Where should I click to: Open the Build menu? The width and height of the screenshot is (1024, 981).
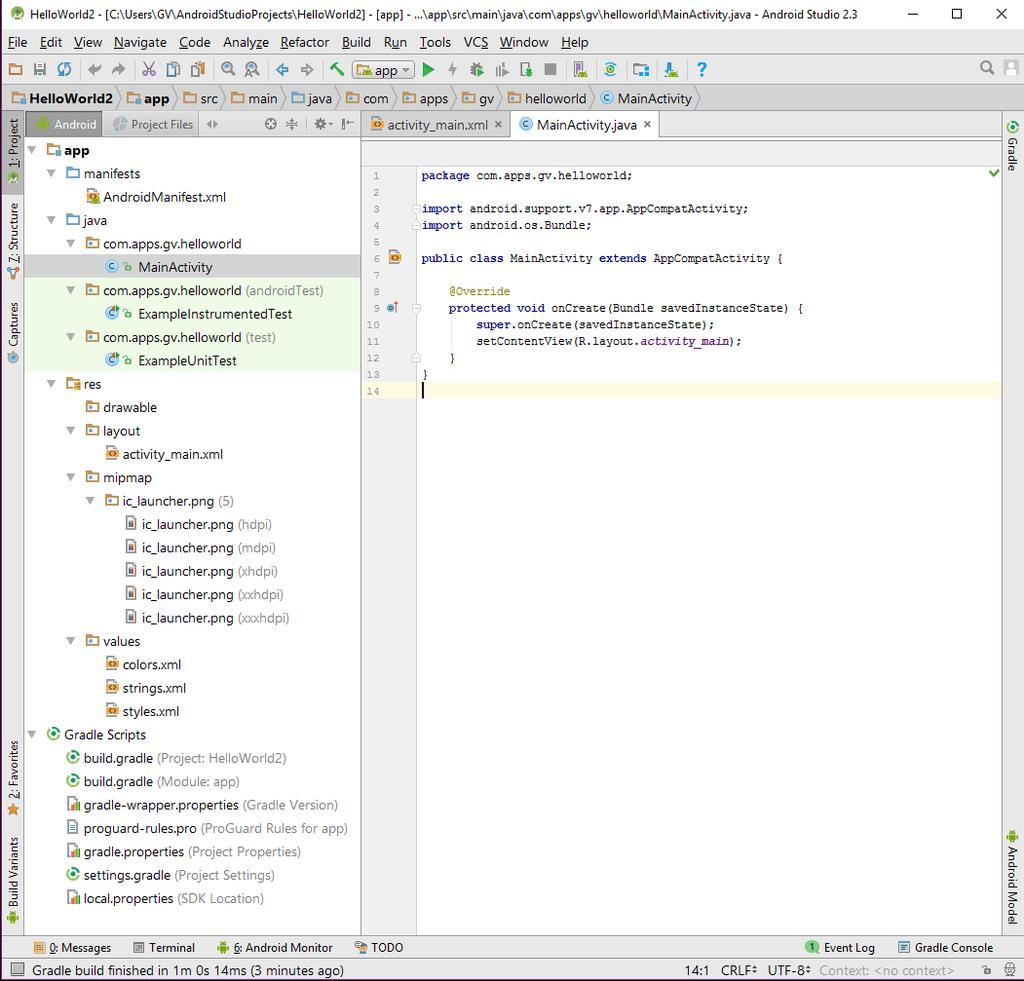pos(356,42)
